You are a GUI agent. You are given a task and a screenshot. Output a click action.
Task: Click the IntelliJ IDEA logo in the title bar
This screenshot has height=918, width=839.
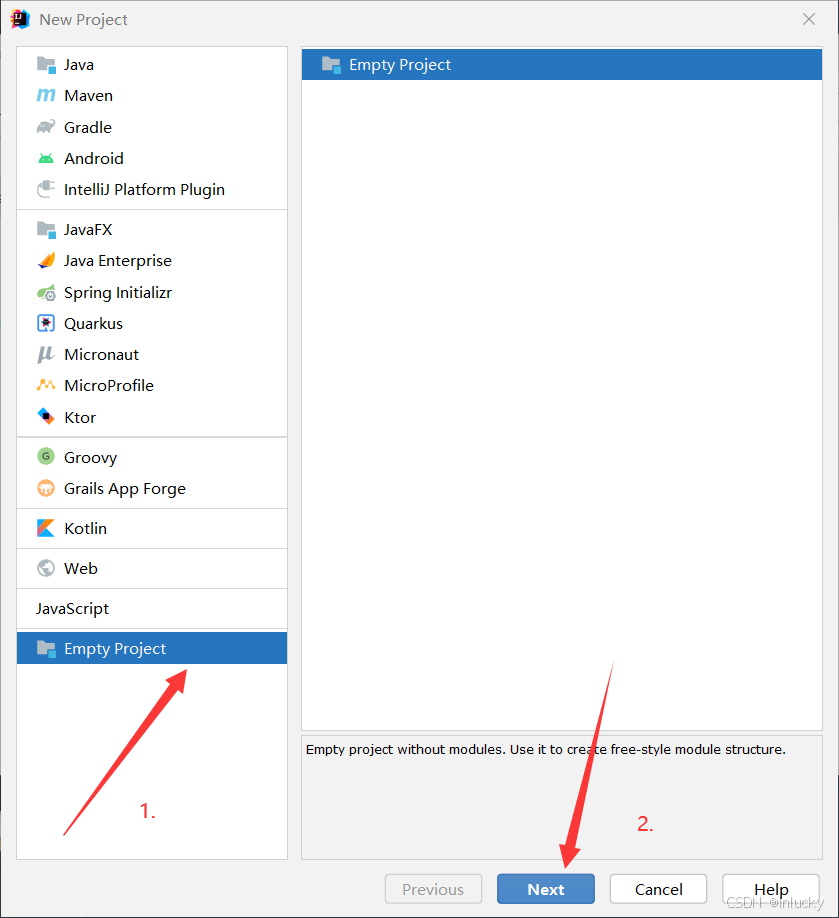click(20, 19)
